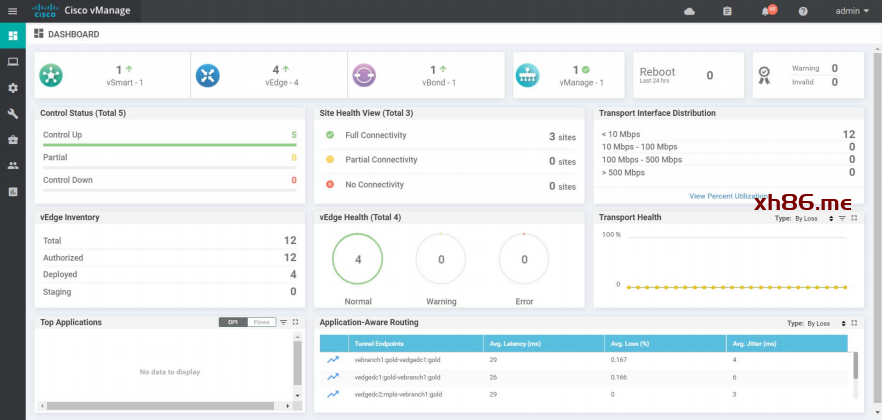Image resolution: width=882 pixels, height=420 pixels.
Task: Click the cloud icon in top bar
Action: pyautogui.click(x=689, y=11)
